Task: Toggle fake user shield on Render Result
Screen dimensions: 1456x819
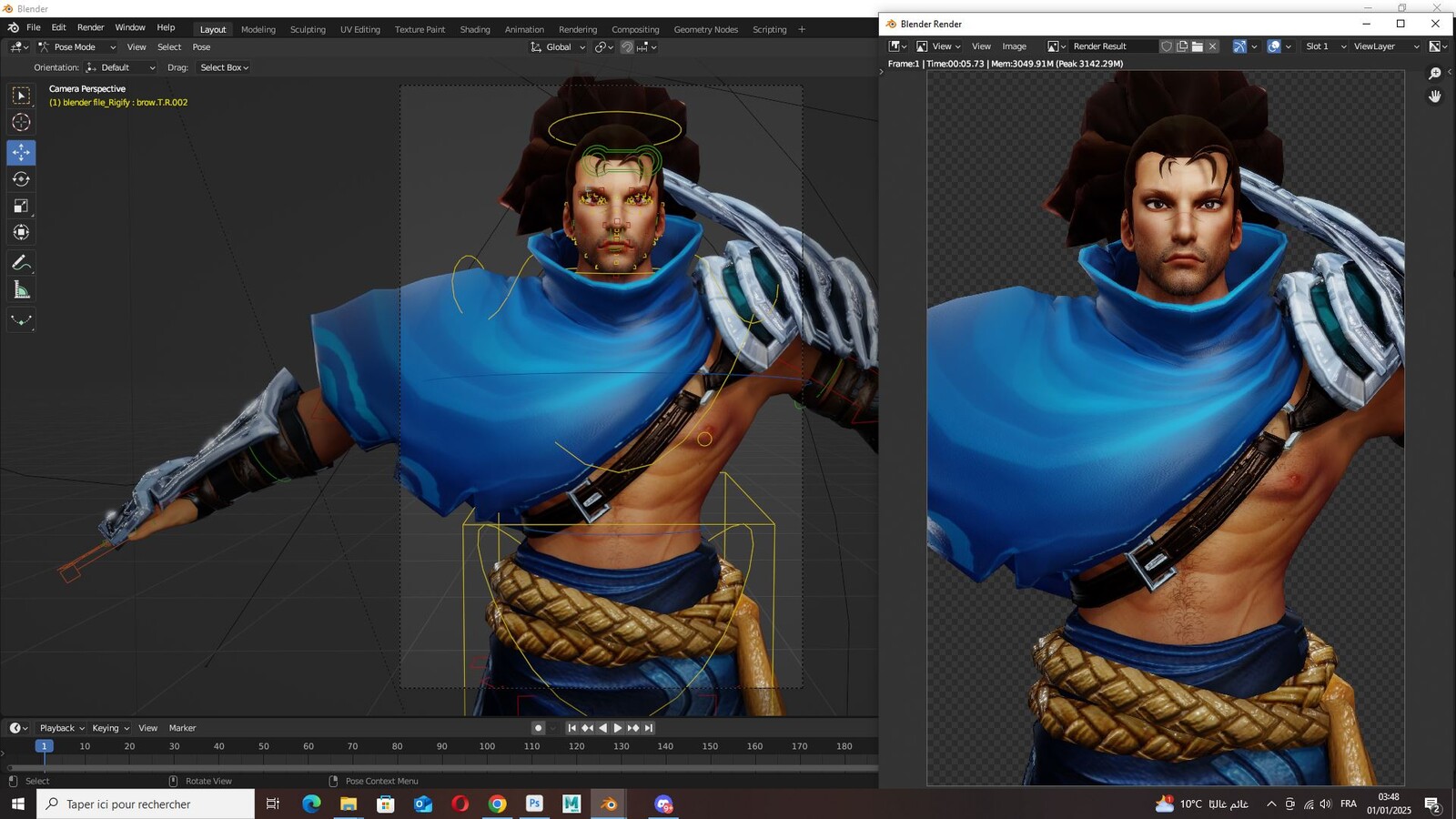Action: click(x=1166, y=46)
